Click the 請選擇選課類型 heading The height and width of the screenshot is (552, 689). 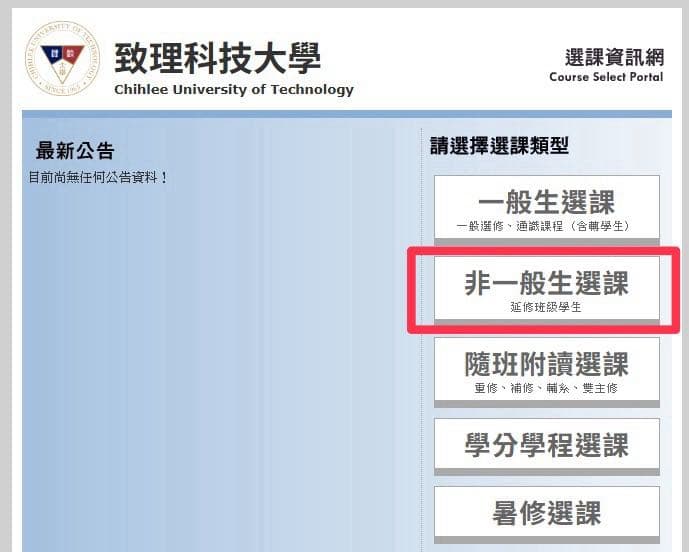coord(499,146)
